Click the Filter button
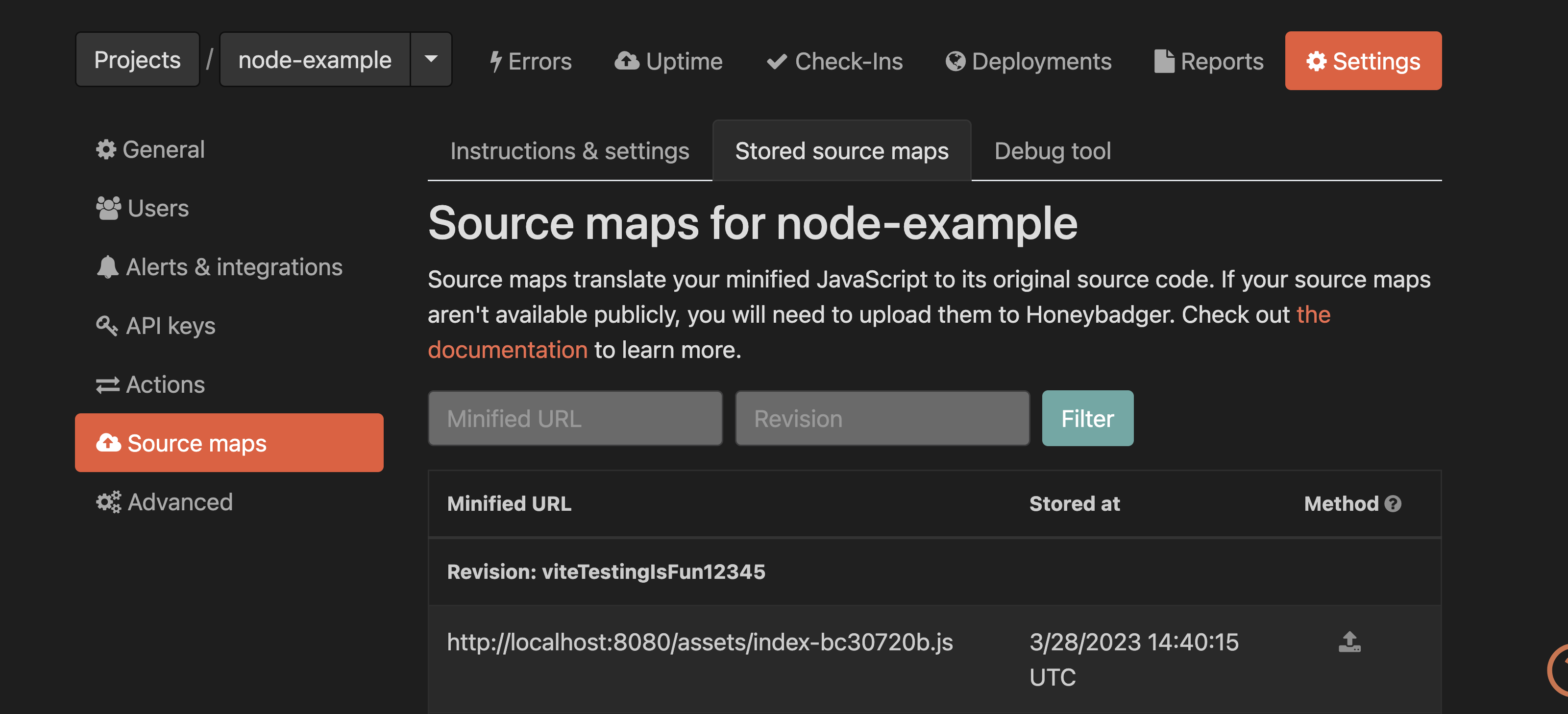 coord(1087,418)
